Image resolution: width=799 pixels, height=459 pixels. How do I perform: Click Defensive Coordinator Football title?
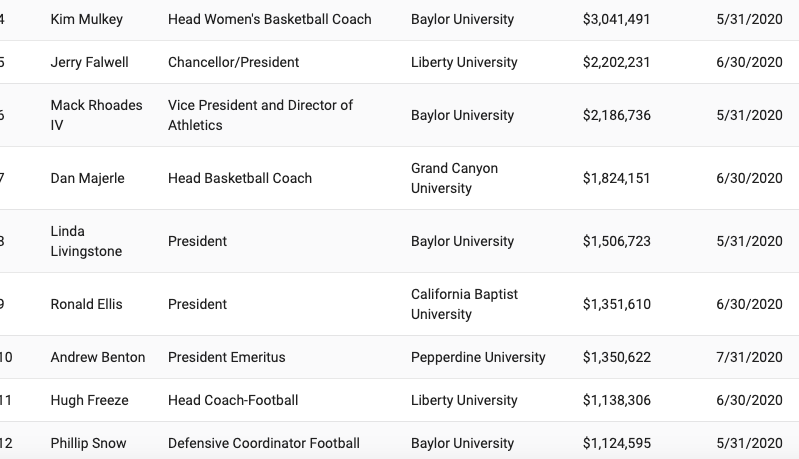pyautogui.click(x=264, y=443)
